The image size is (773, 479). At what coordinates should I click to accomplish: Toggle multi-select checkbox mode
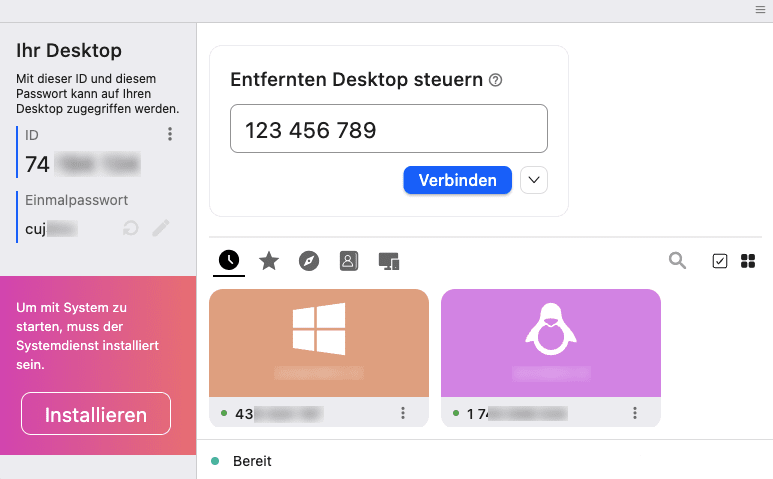[x=720, y=261]
